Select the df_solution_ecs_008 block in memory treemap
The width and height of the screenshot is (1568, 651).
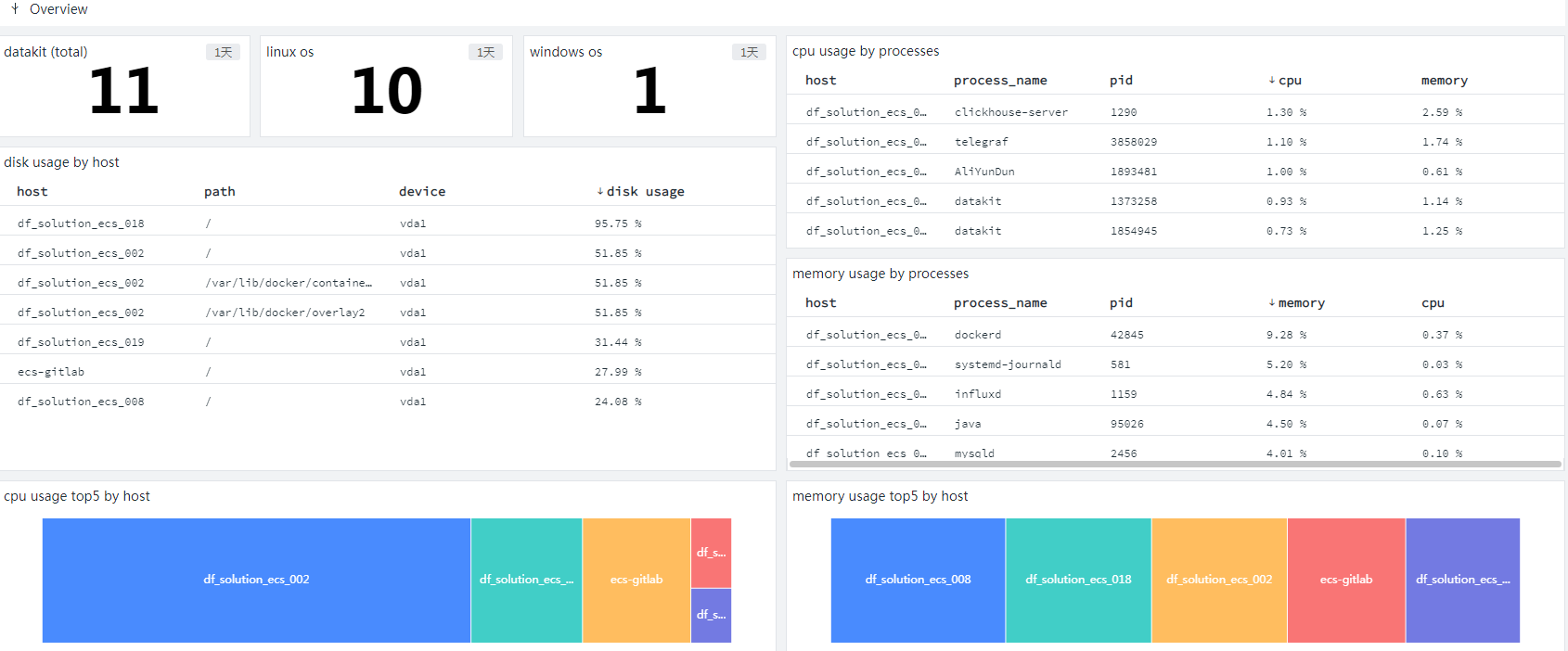(918, 580)
